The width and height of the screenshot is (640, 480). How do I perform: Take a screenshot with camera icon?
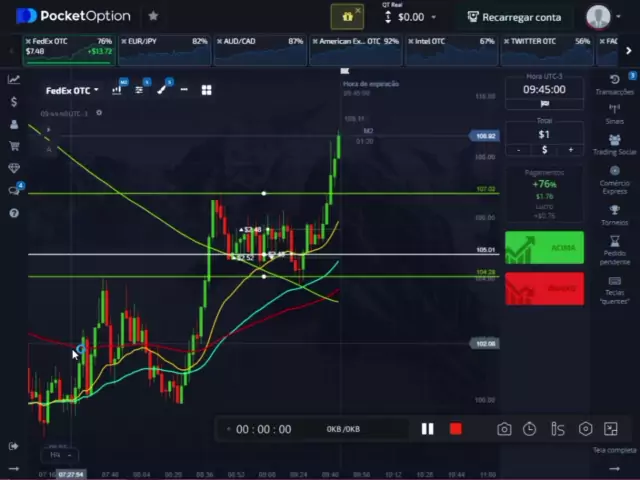point(504,429)
